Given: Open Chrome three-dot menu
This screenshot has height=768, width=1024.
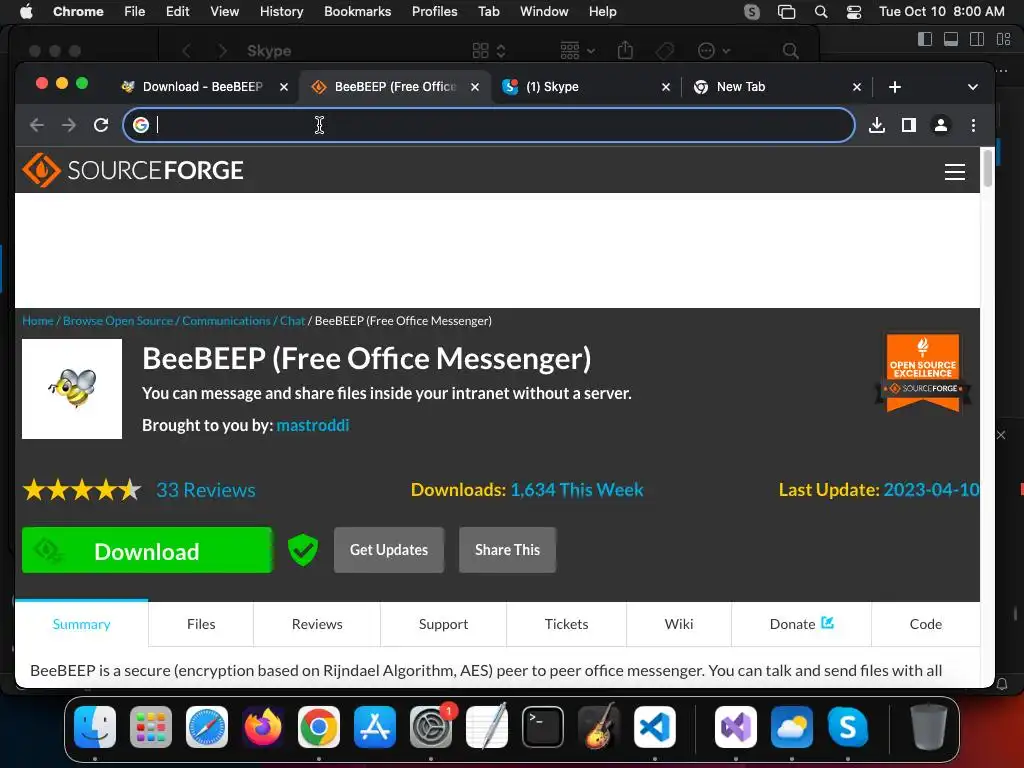Looking at the screenshot, I should tap(973, 125).
